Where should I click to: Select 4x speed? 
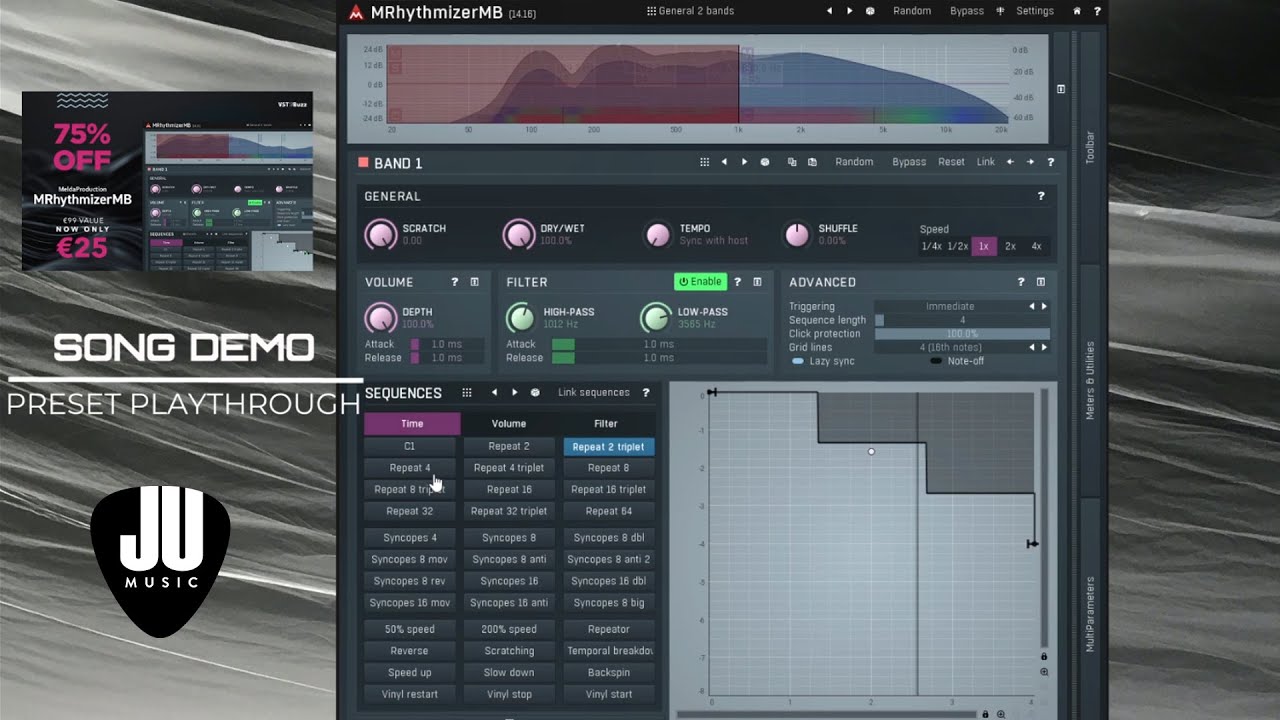point(1036,246)
